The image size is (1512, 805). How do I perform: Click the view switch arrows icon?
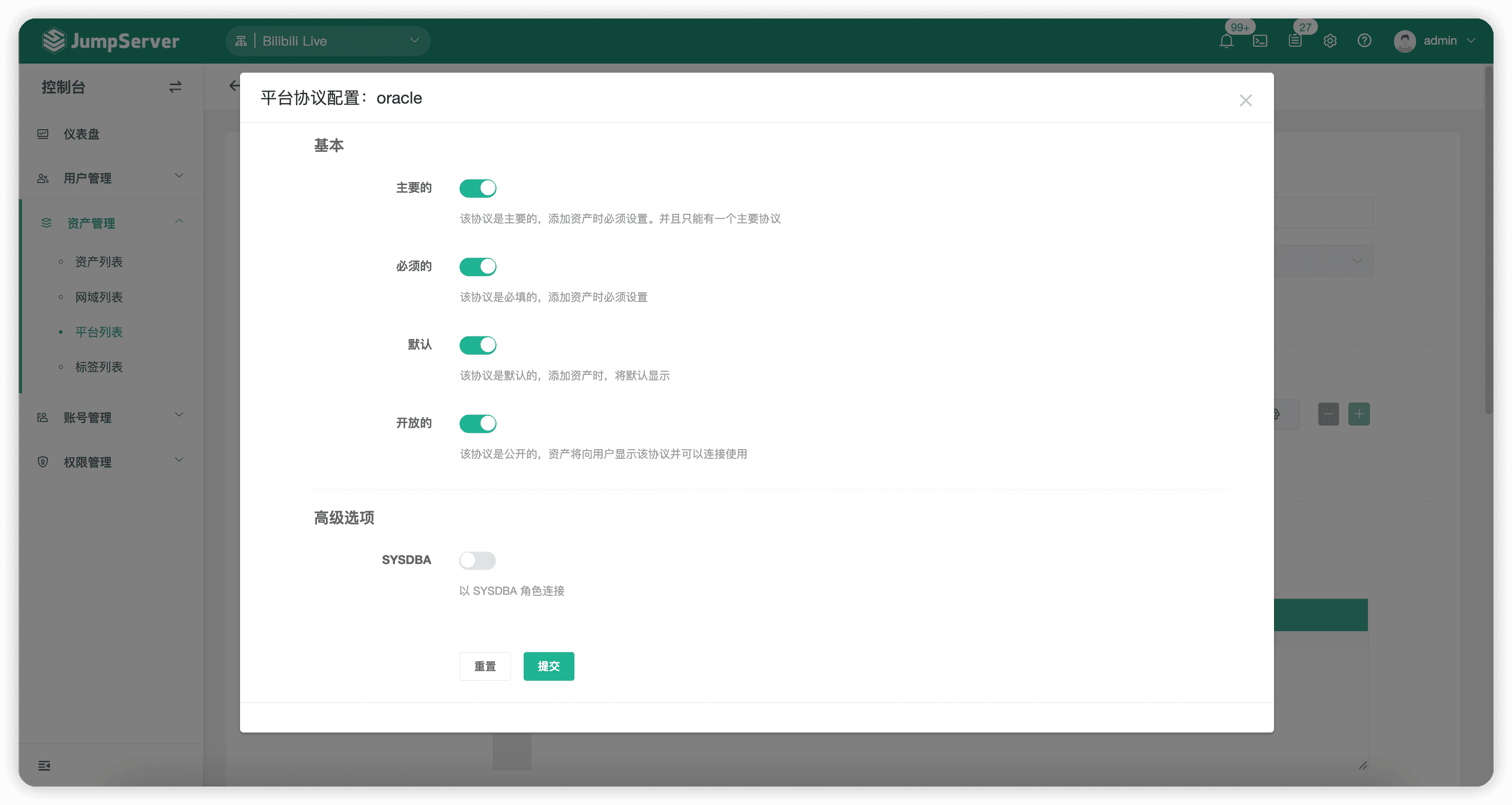(x=175, y=87)
